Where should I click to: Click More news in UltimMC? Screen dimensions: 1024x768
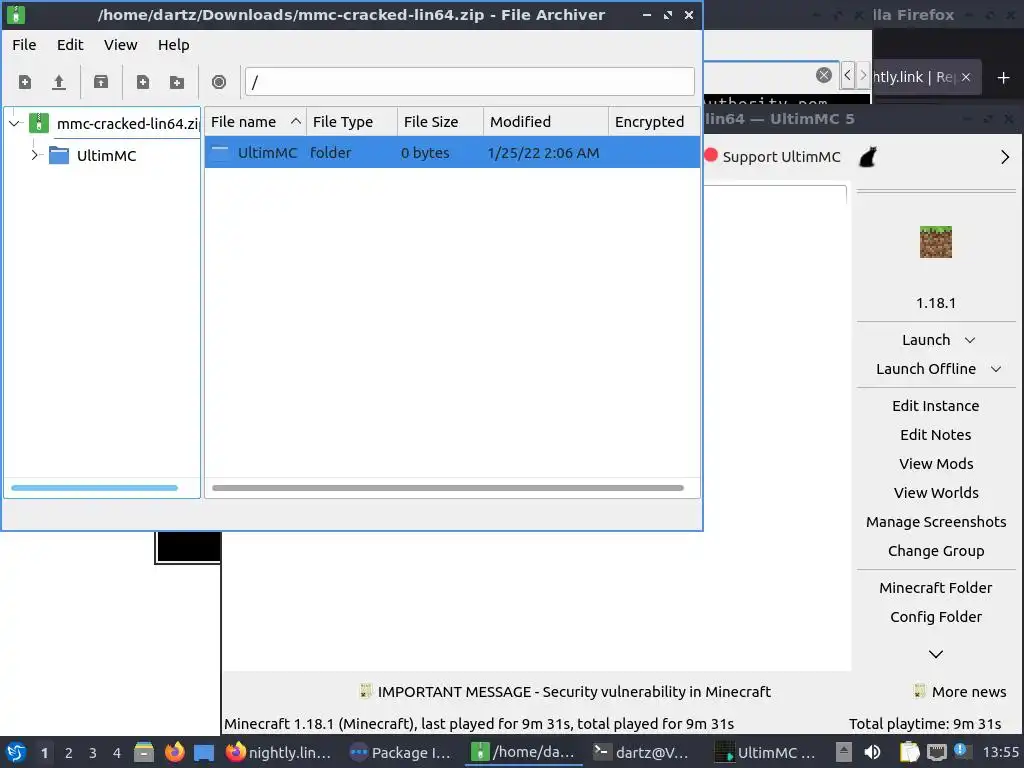click(x=960, y=692)
